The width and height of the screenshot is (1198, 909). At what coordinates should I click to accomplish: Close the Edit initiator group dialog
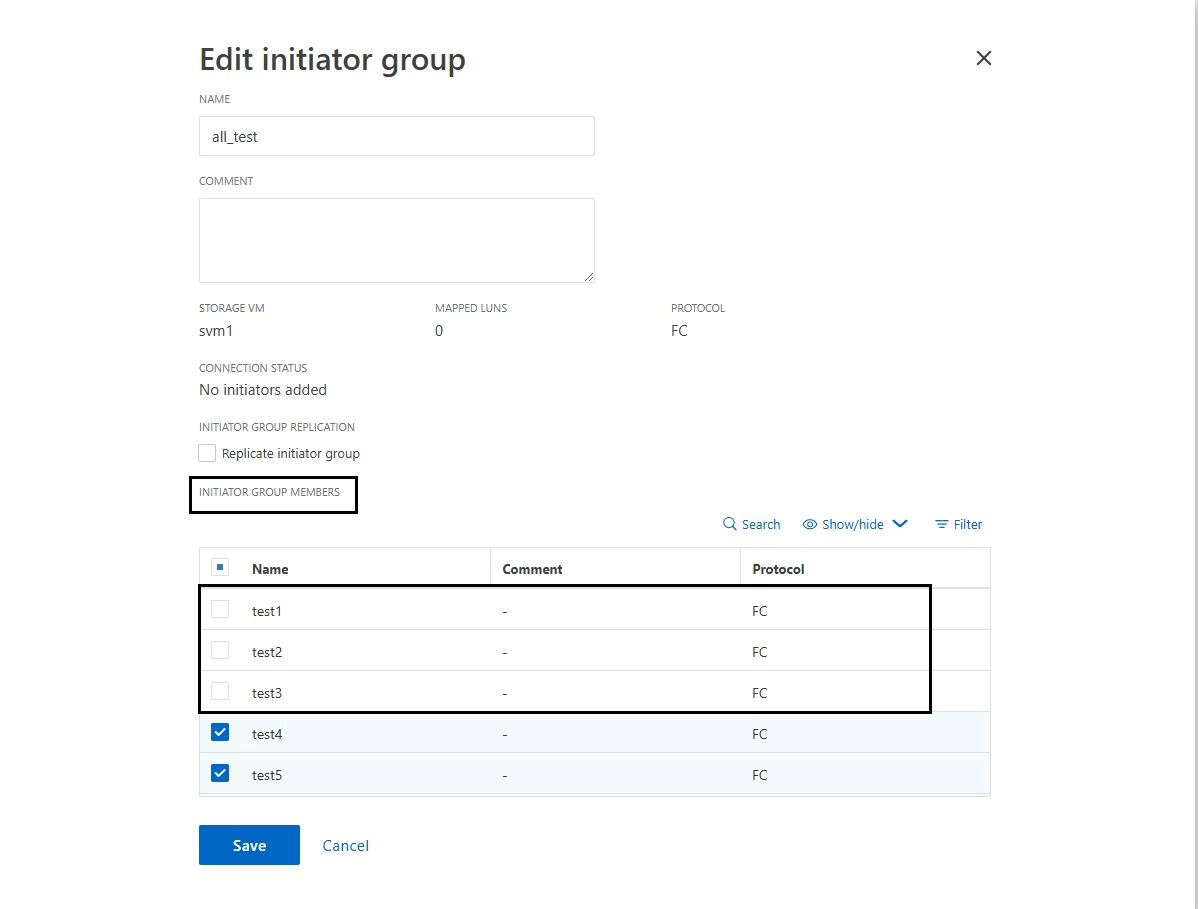point(983,58)
